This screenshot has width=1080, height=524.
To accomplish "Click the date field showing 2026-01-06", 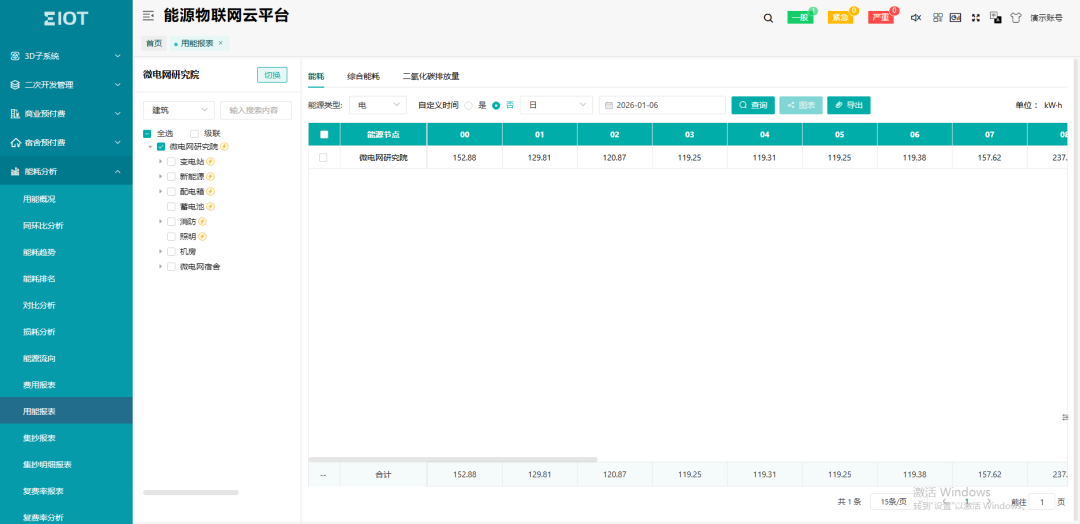I will 662,105.
